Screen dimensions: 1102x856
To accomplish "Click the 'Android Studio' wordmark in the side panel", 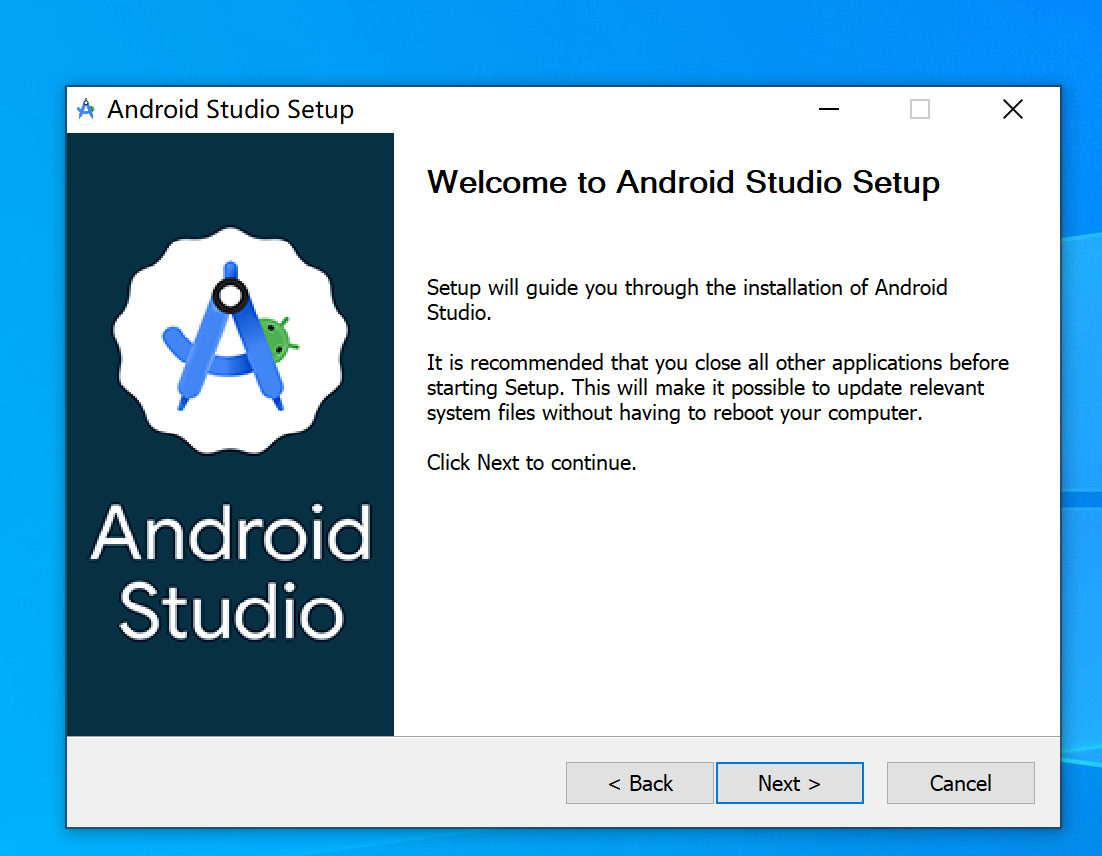I will click(231, 572).
